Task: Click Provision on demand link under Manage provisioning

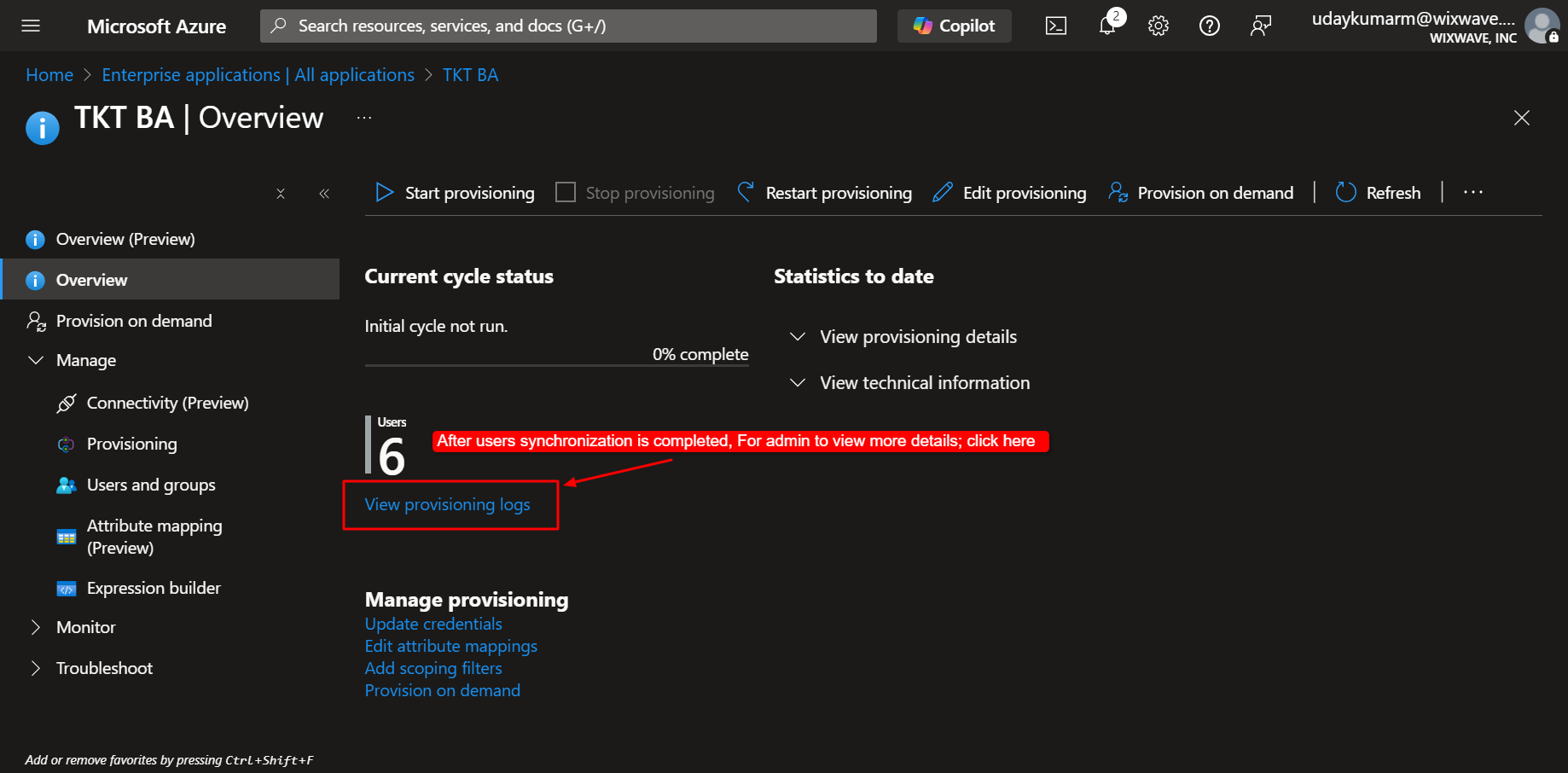Action: coord(443,690)
